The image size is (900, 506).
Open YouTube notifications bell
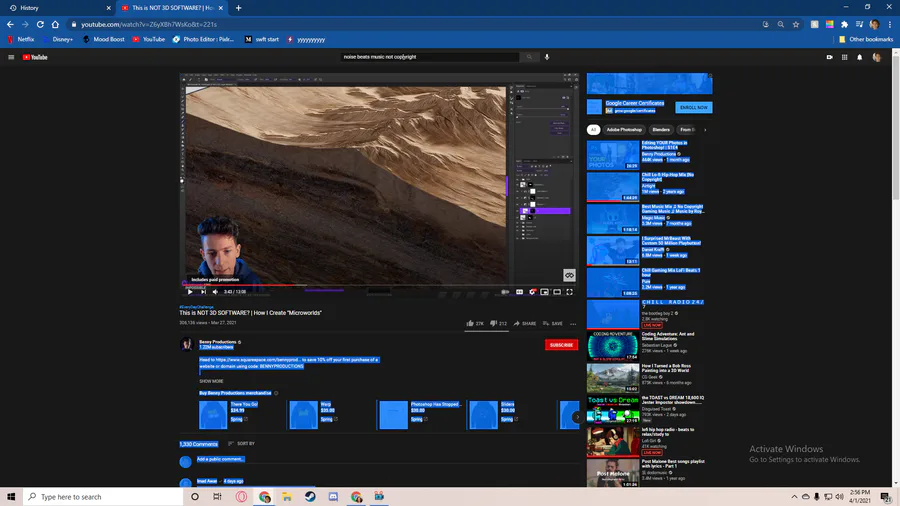[x=859, y=57]
